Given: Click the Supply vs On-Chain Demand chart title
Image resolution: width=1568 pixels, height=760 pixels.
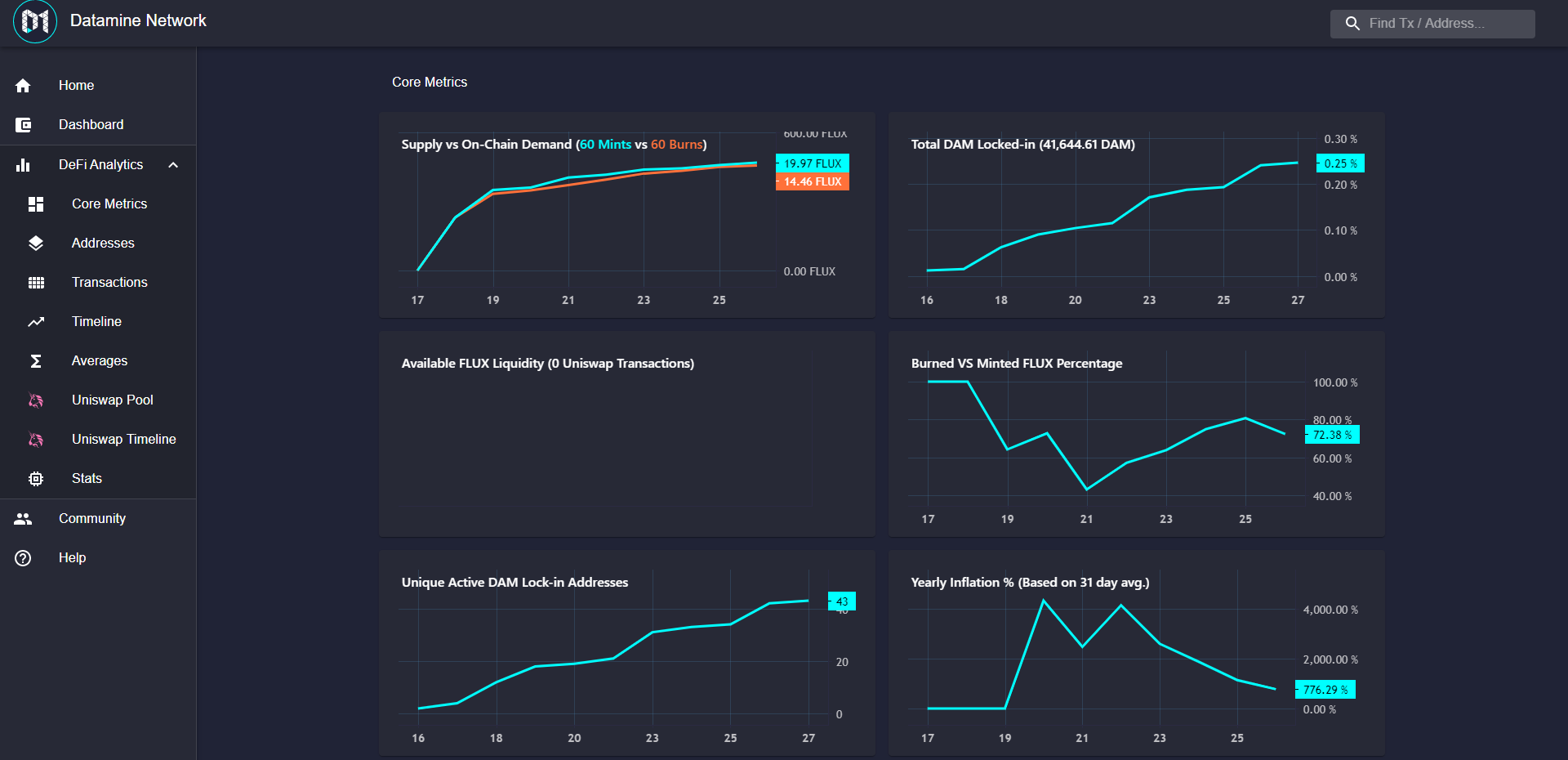Looking at the screenshot, I should tap(554, 145).
